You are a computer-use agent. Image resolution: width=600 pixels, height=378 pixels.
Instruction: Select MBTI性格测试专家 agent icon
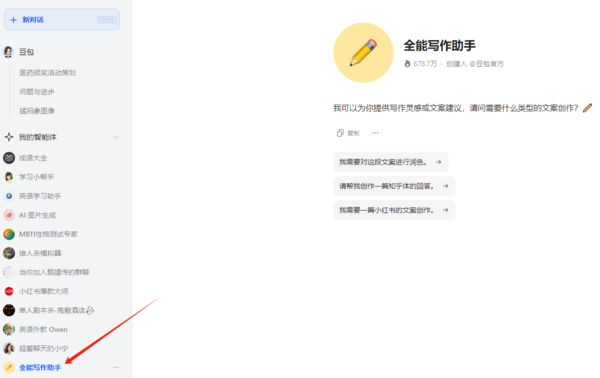tap(9, 234)
